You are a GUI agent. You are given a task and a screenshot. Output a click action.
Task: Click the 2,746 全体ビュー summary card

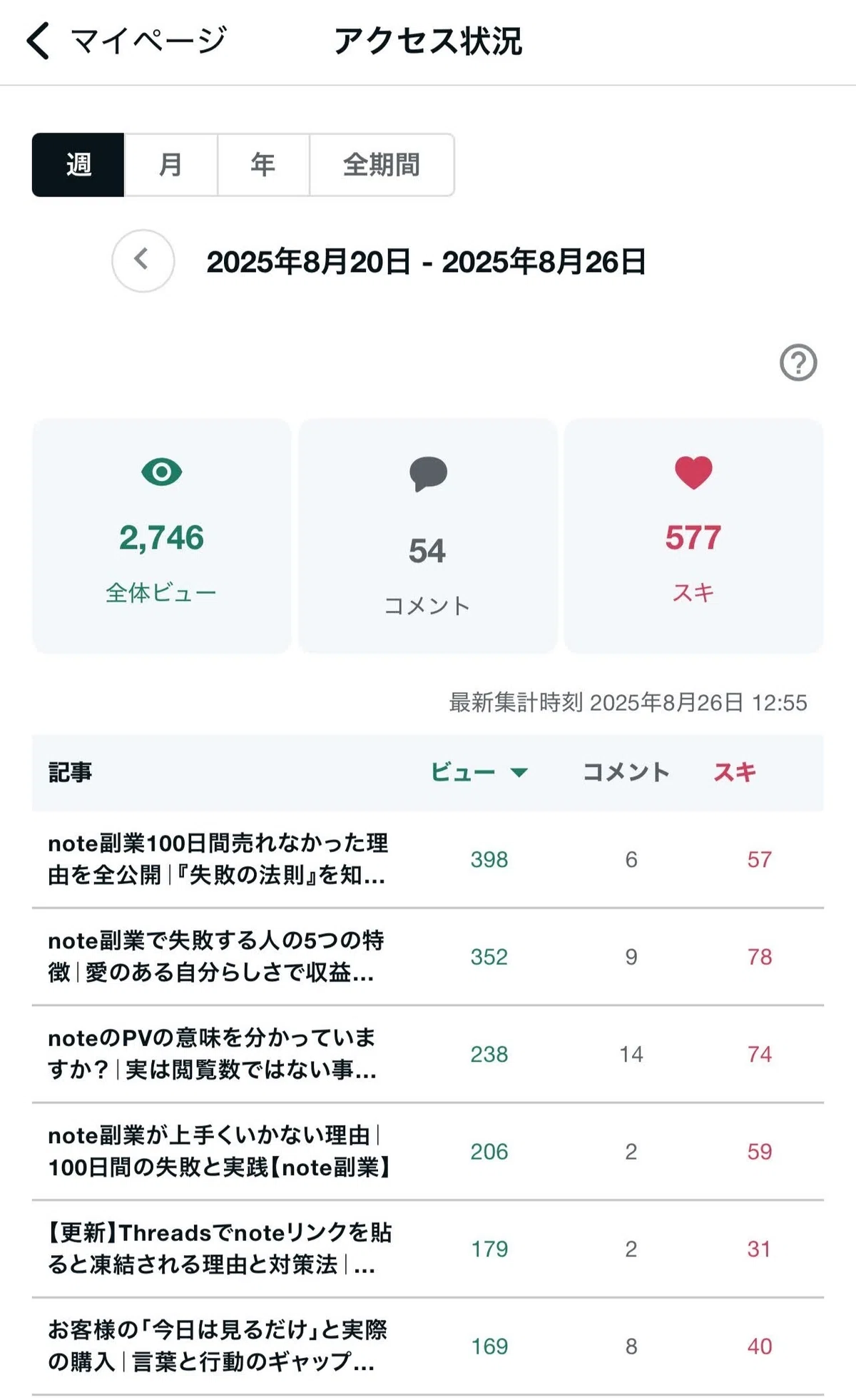[162, 535]
